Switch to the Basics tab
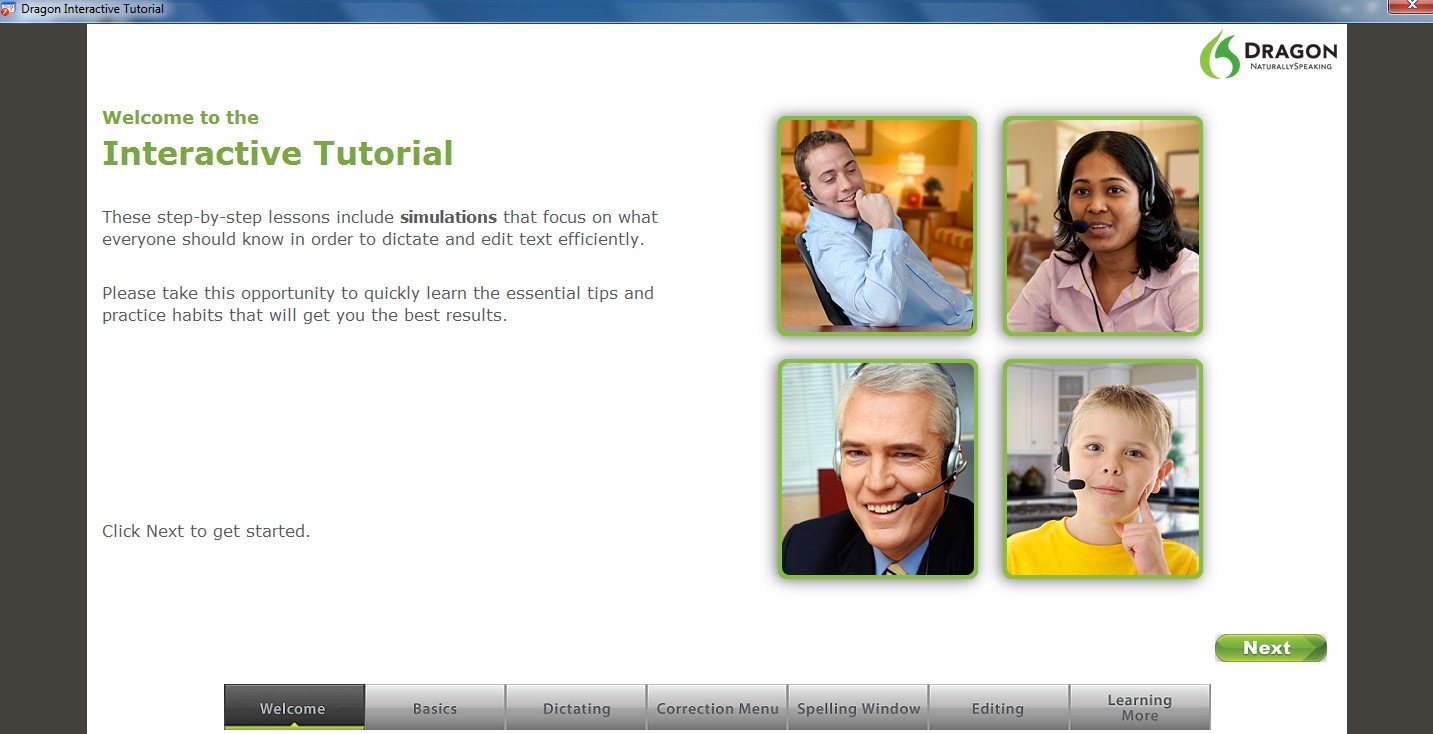The image size is (1433, 734). [x=435, y=708]
